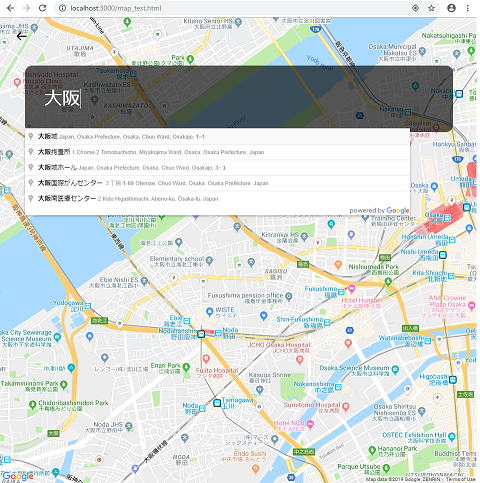Open the Terms of Use link

461,479
